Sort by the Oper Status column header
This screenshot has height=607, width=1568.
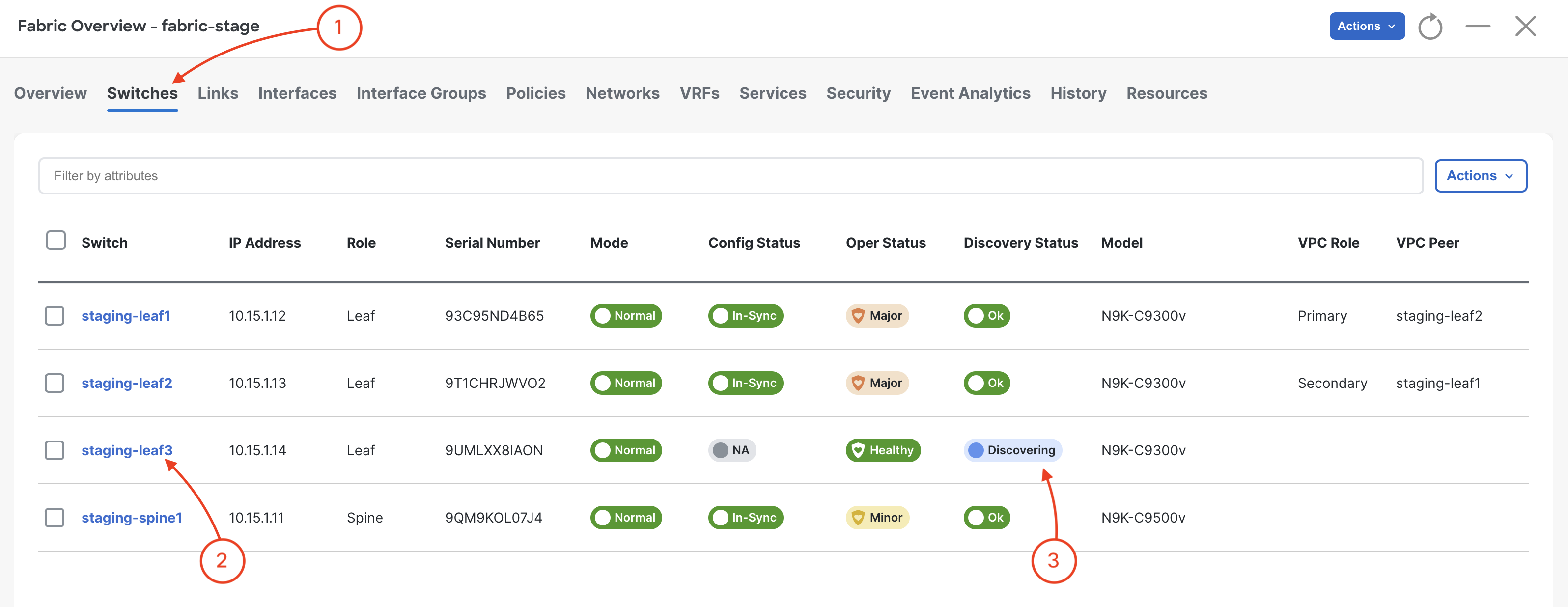[886, 243]
